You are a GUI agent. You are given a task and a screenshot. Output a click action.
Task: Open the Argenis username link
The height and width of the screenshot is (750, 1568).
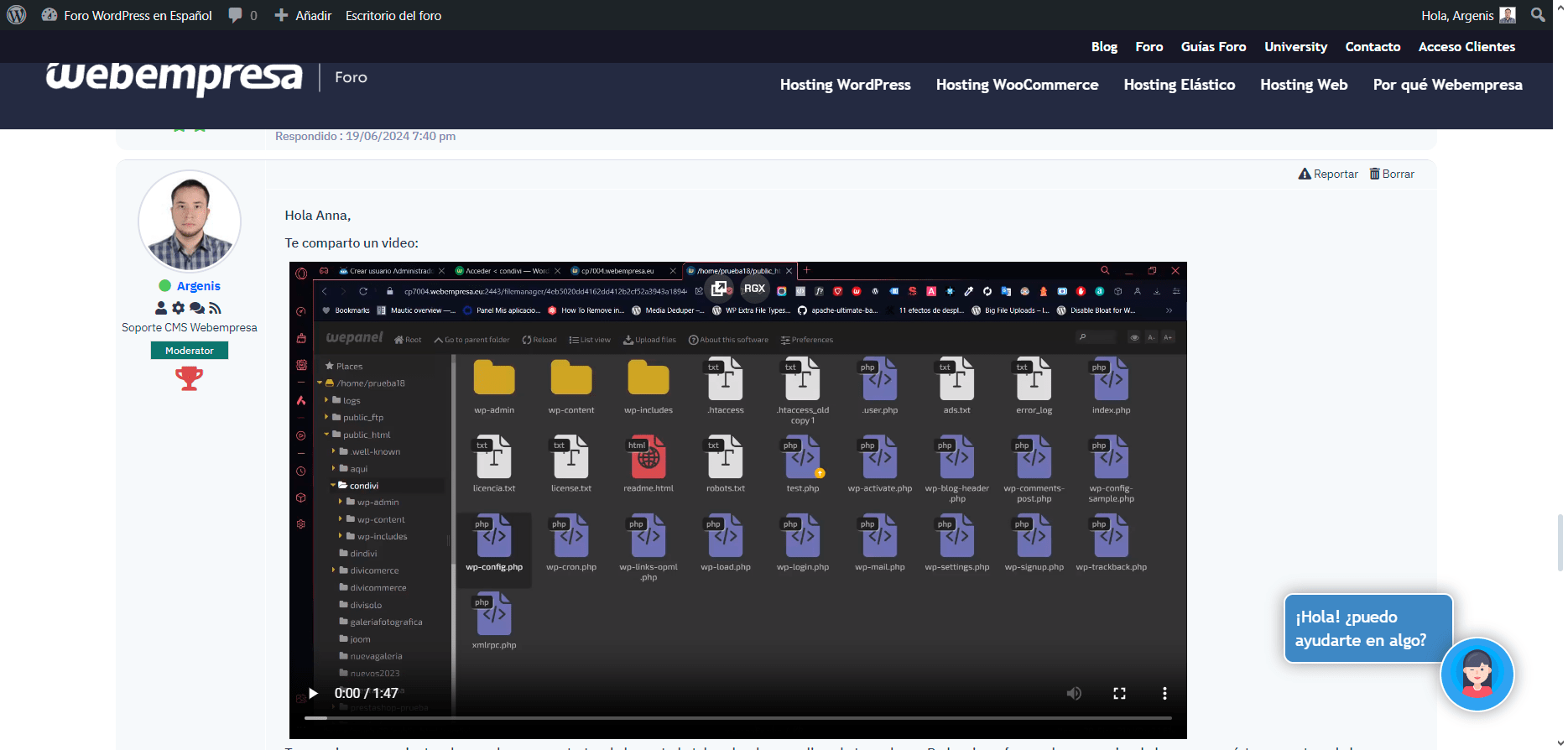point(198,286)
